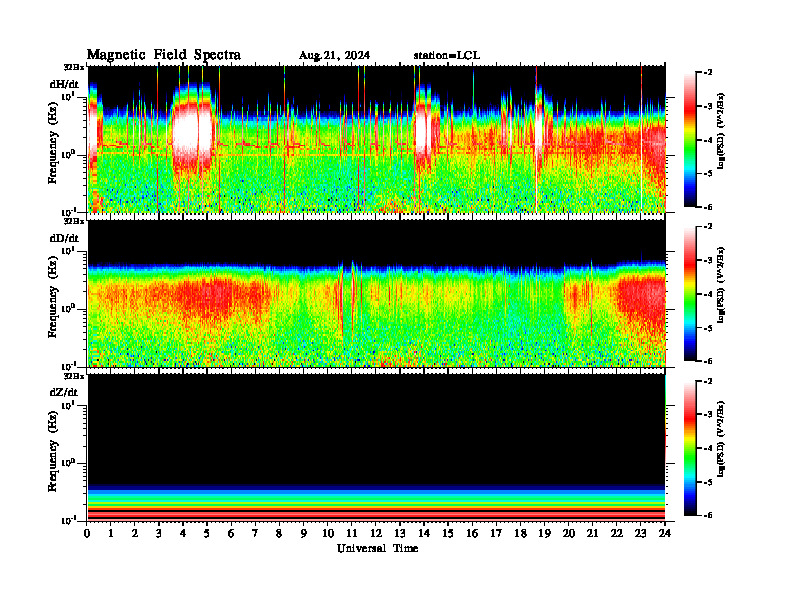Click the 'Aug.21, 2024' date label
This screenshot has width=792, height=612.
coord(334,55)
